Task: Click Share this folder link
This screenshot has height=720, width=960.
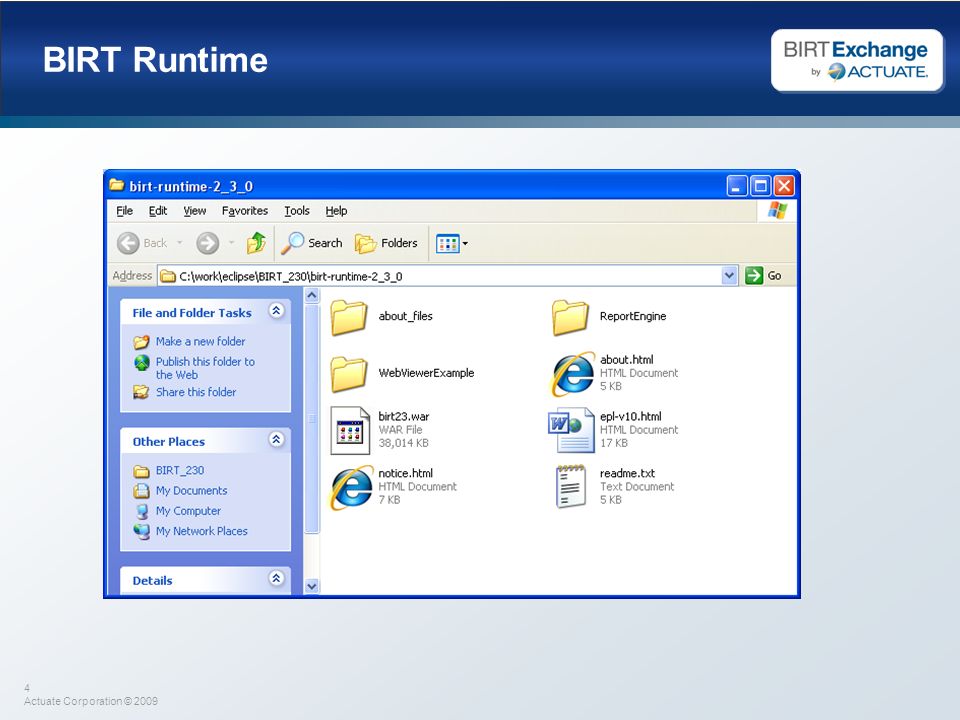Action: 196,392
